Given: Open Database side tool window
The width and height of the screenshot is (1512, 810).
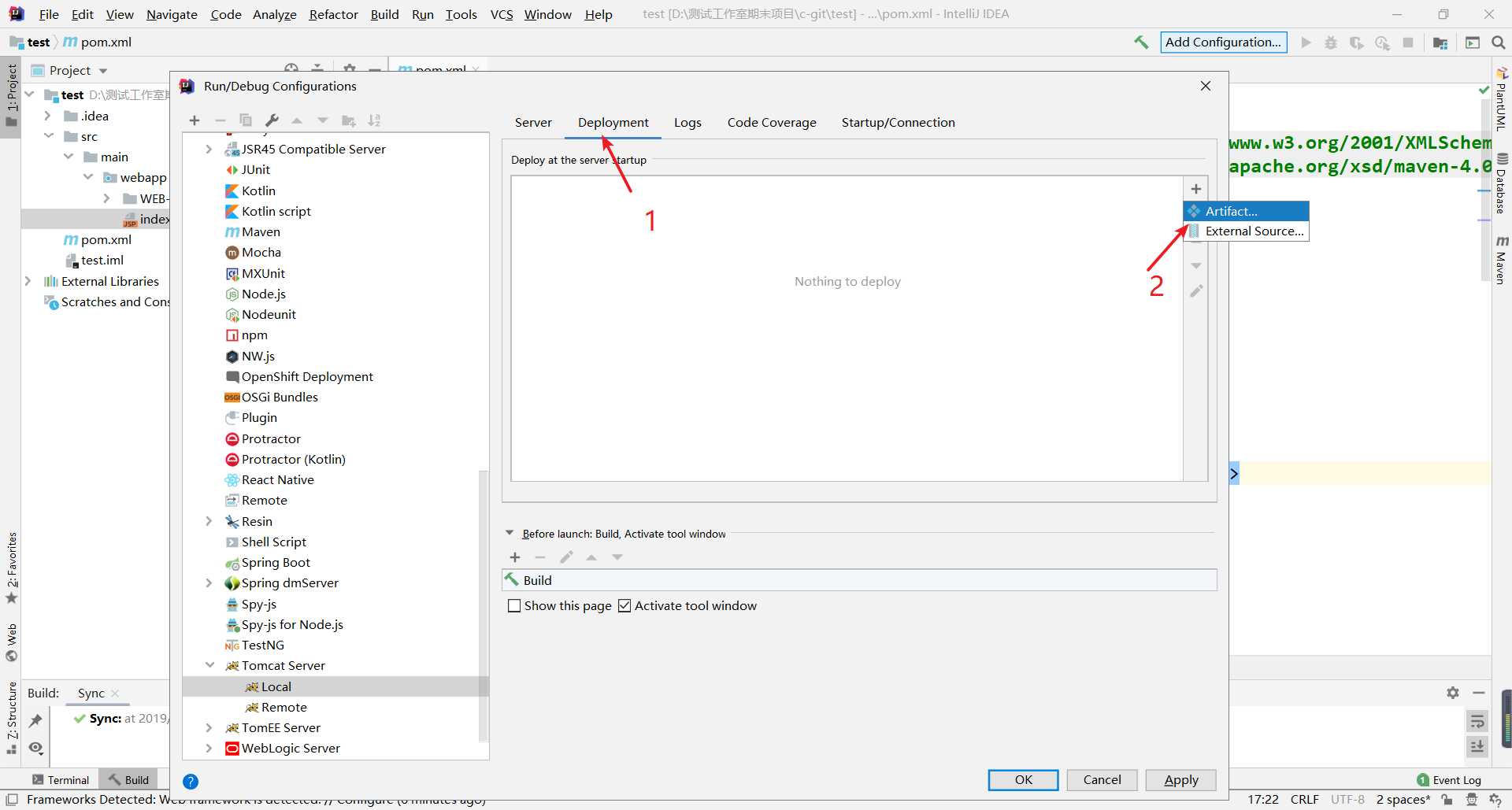Looking at the screenshot, I should (1502, 183).
